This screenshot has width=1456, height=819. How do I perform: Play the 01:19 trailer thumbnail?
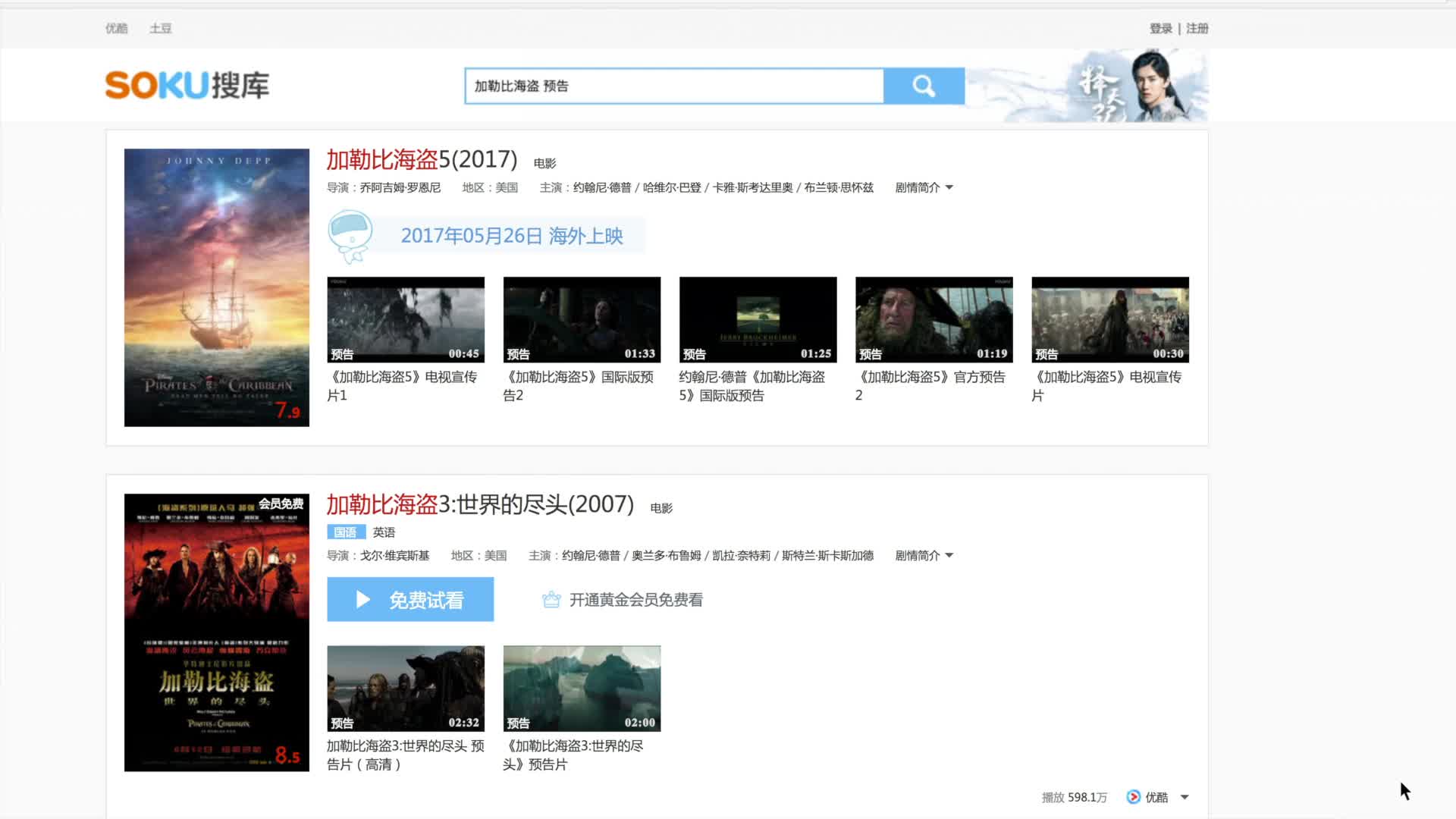click(934, 319)
